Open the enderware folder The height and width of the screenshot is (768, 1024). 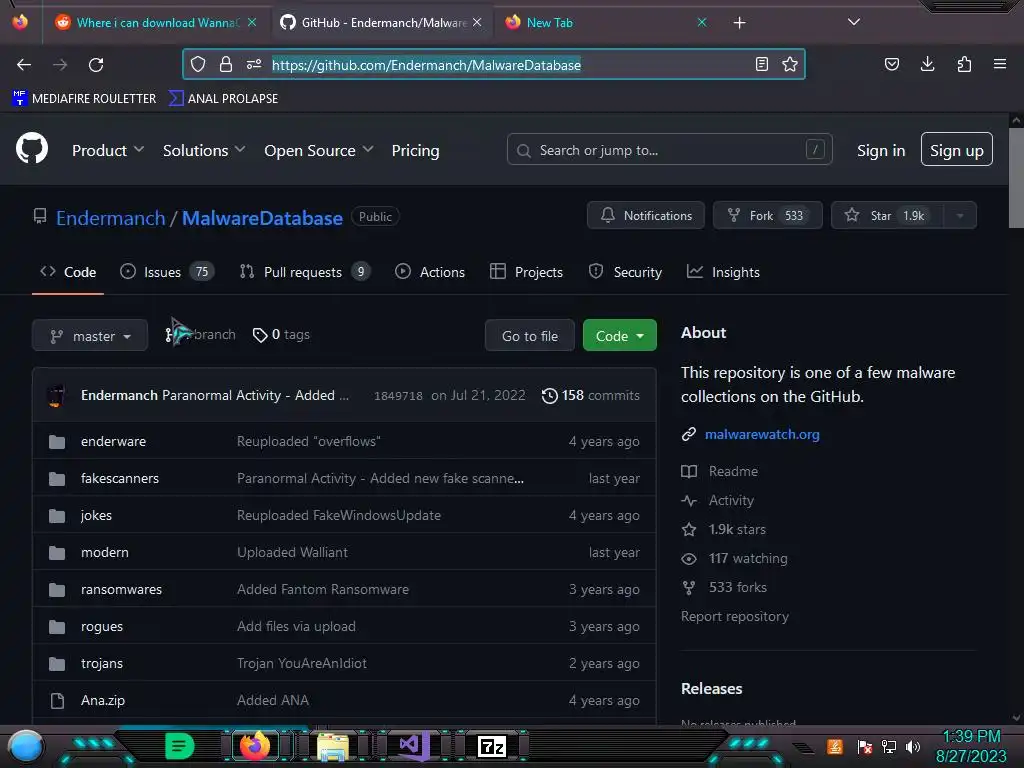113,441
